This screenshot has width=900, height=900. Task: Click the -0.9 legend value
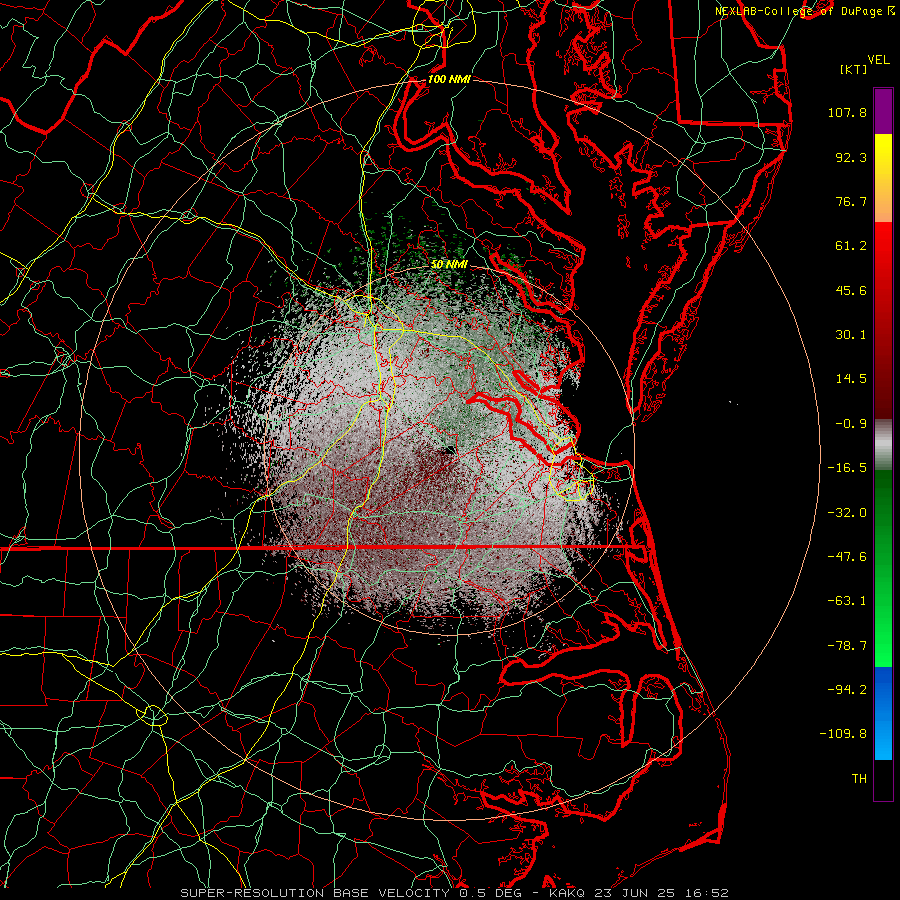851,424
